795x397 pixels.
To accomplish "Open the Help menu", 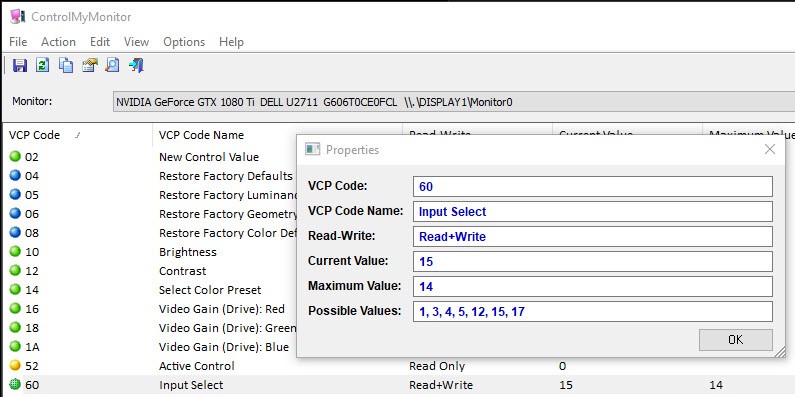I will point(231,42).
